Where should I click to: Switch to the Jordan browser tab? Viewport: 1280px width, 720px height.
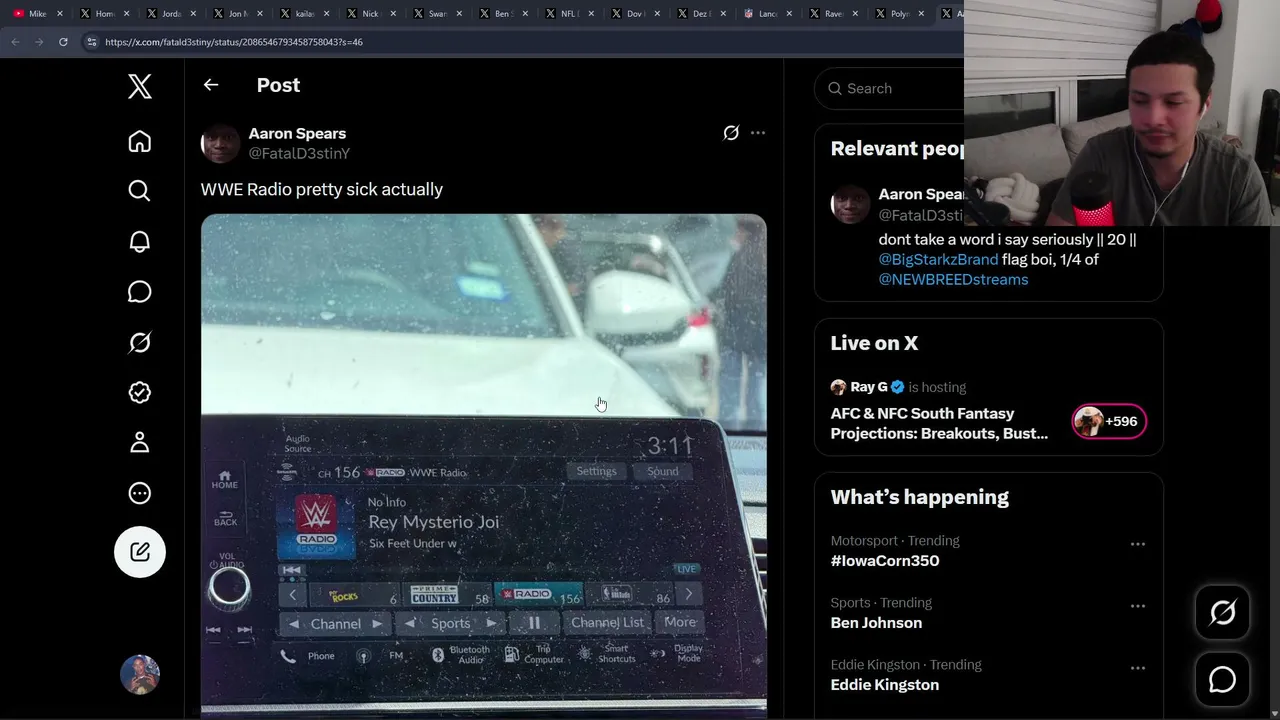pos(171,14)
